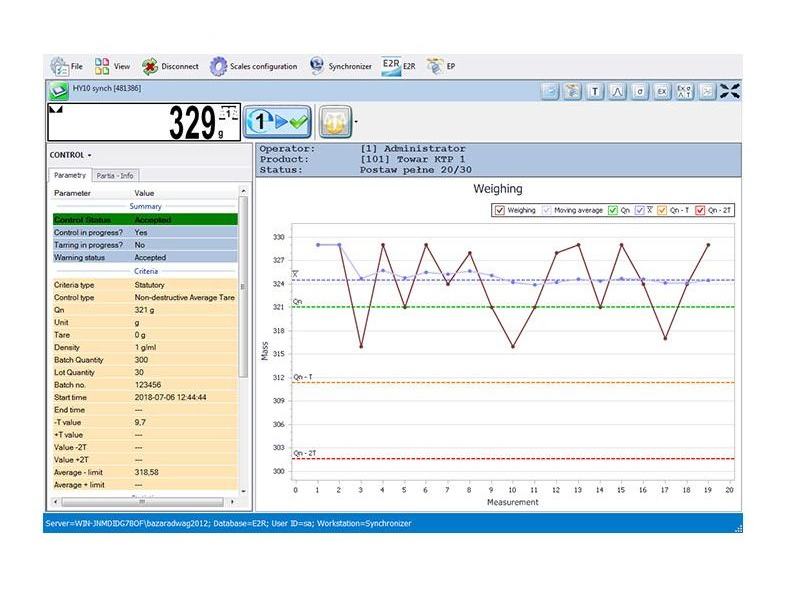785x589 pixels.
Task: Click the green HY10 synch scale icon
Action: pyautogui.click(x=59, y=91)
